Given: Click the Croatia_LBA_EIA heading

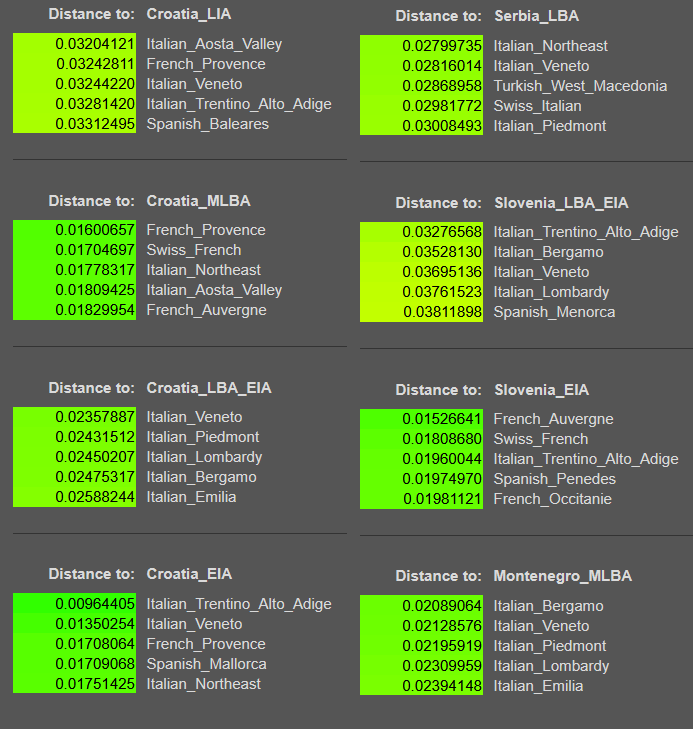Looking at the screenshot, I should 209,388.
